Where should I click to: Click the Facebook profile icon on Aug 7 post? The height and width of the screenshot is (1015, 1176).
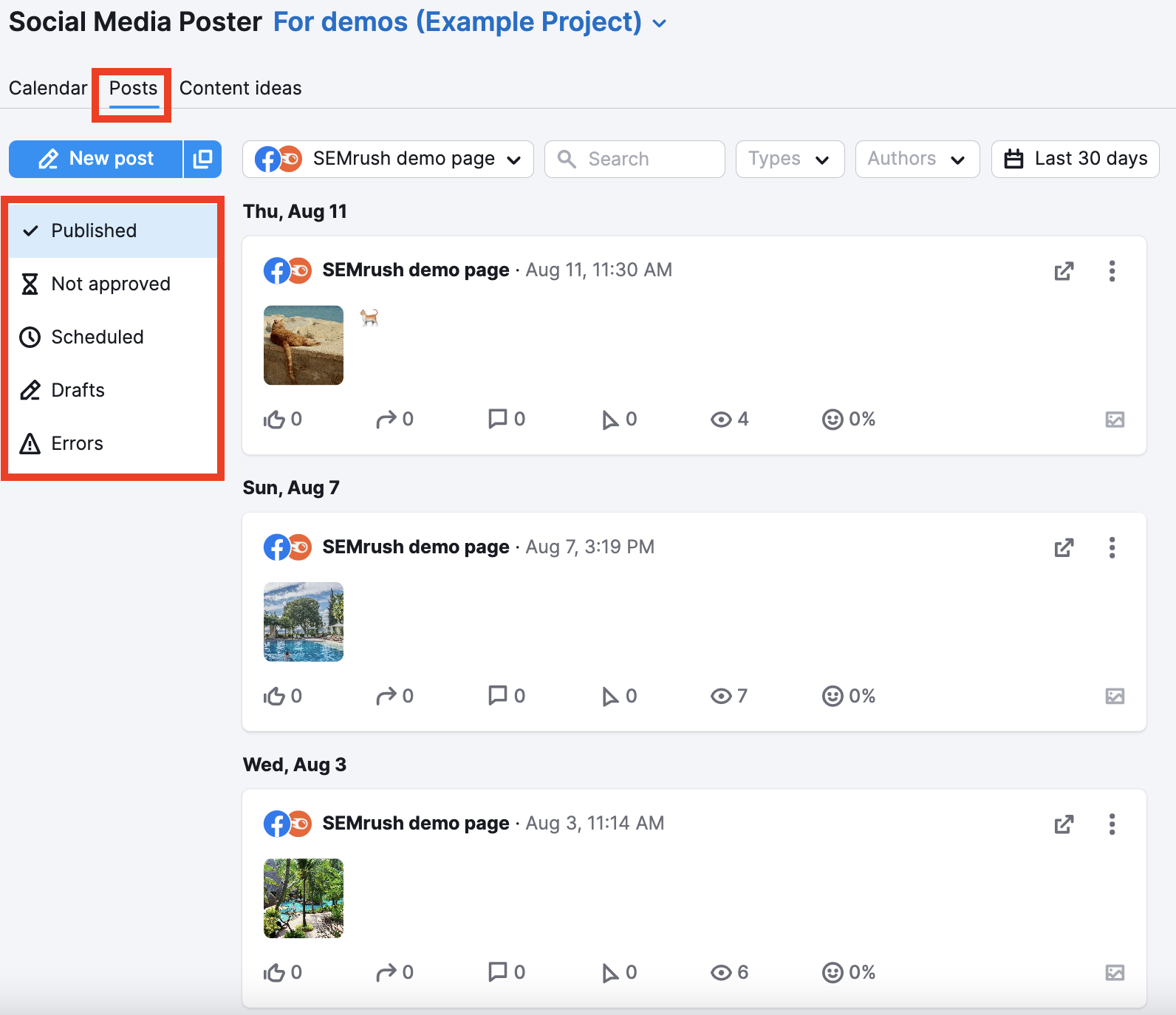click(x=276, y=548)
